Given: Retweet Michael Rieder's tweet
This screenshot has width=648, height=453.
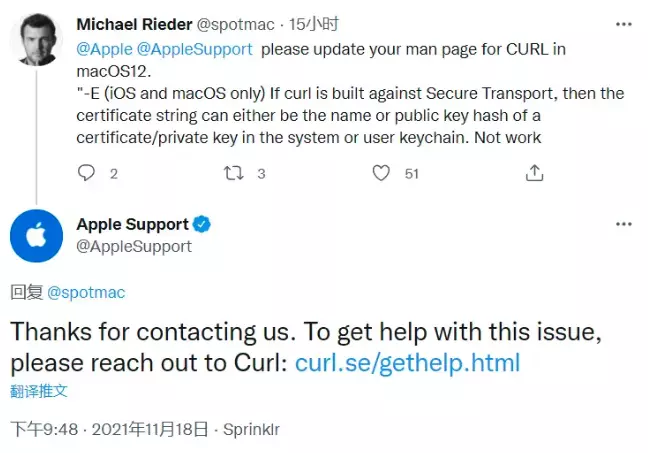Looking at the screenshot, I should click(233, 173).
